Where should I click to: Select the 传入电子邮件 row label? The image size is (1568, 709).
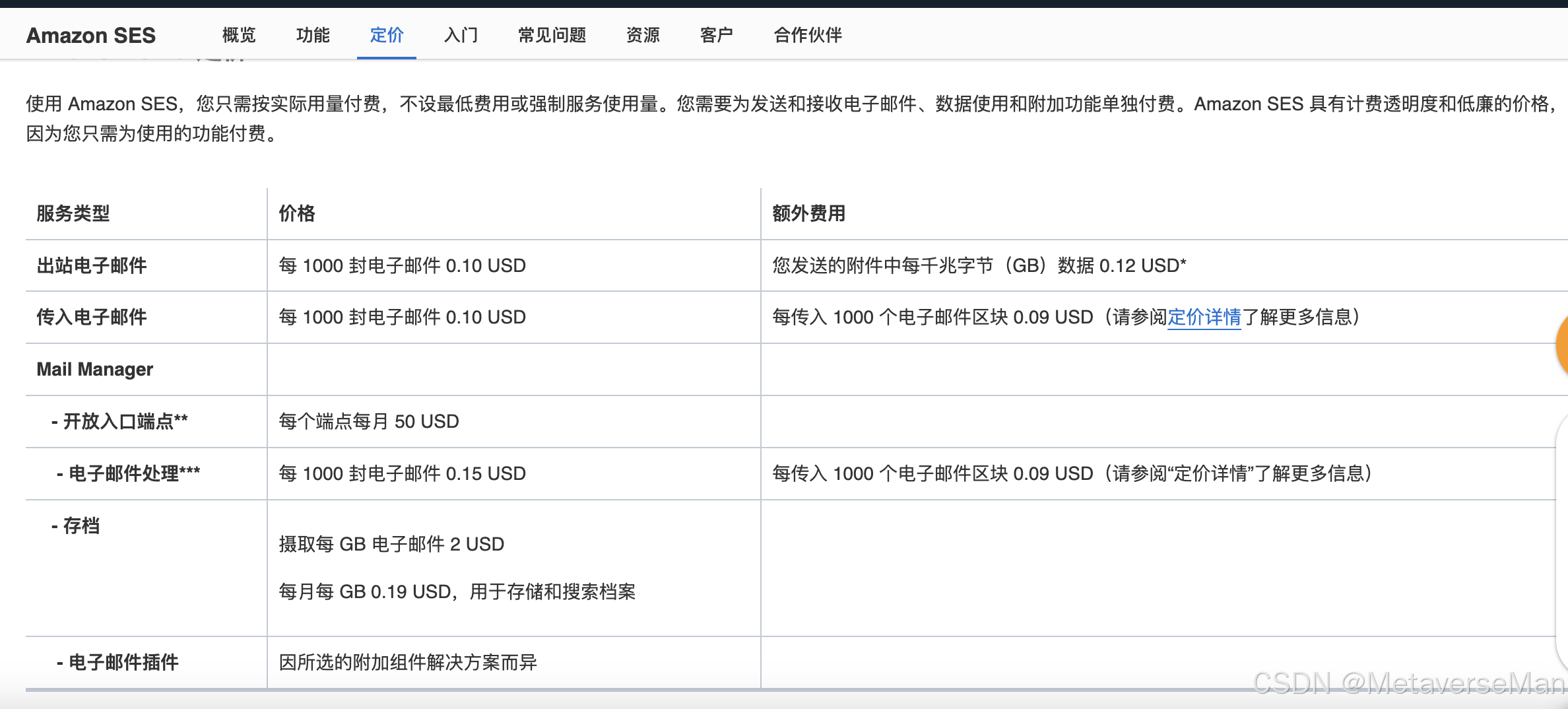point(92,317)
